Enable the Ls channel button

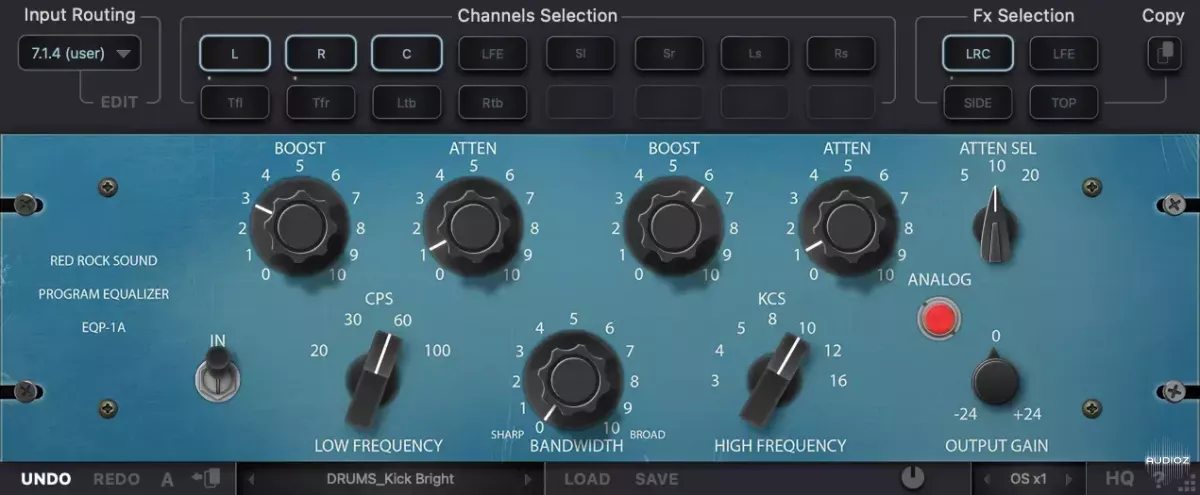[x=755, y=54]
